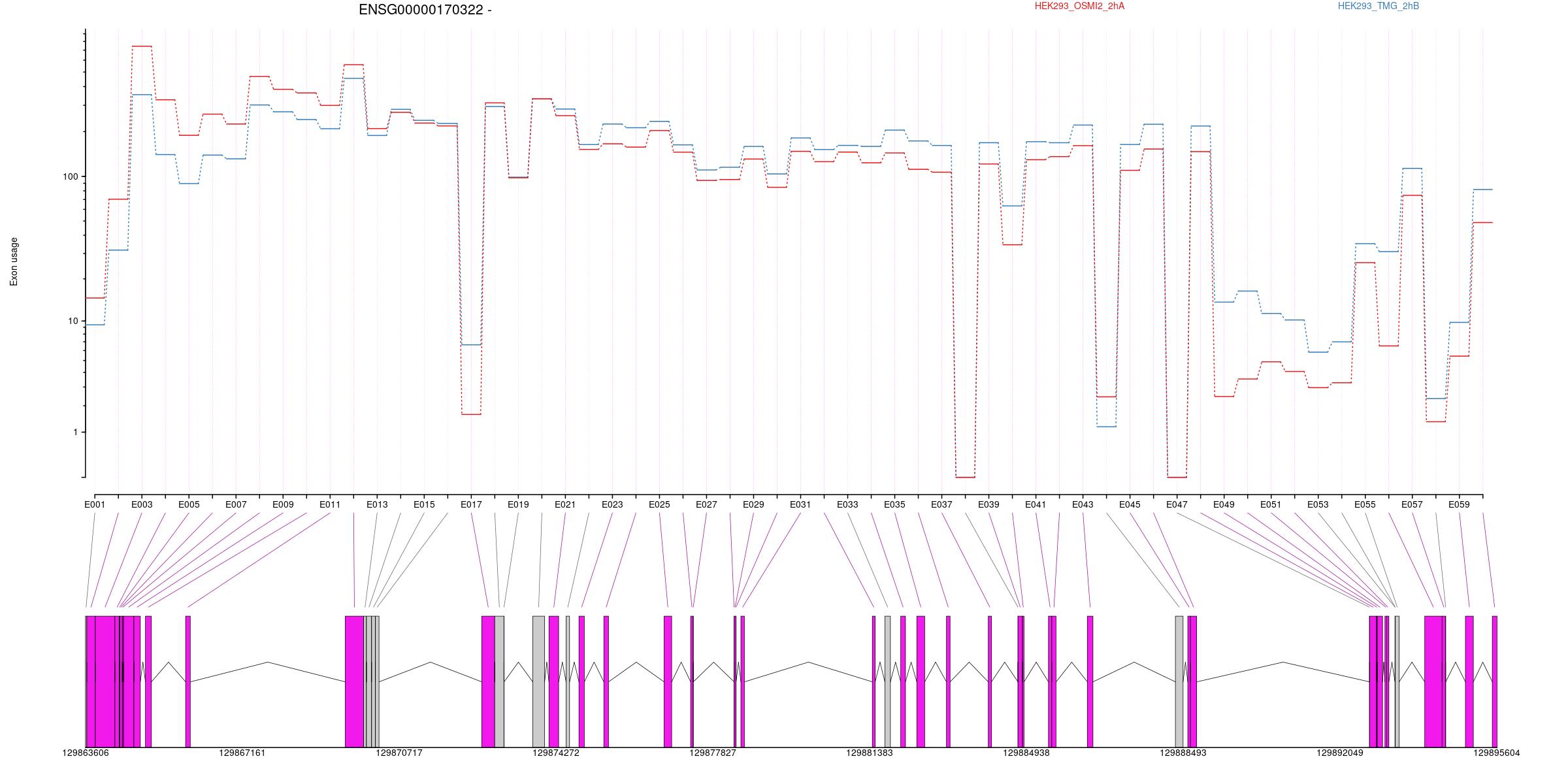
Task: Click the gray exon block near 129888493
Action: pyautogui.click(x=1179, y=681)
